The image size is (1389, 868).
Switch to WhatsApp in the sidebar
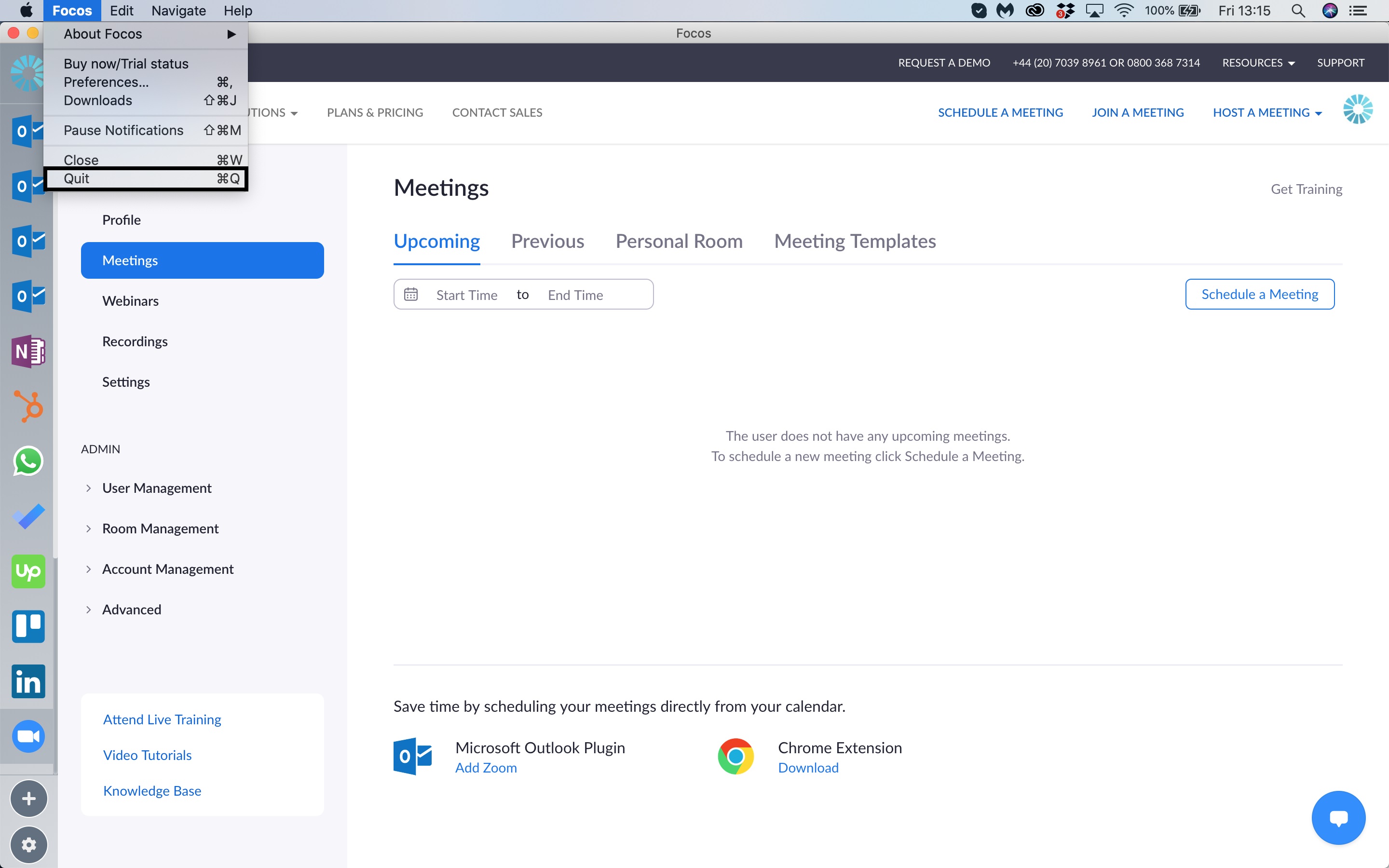28,461
